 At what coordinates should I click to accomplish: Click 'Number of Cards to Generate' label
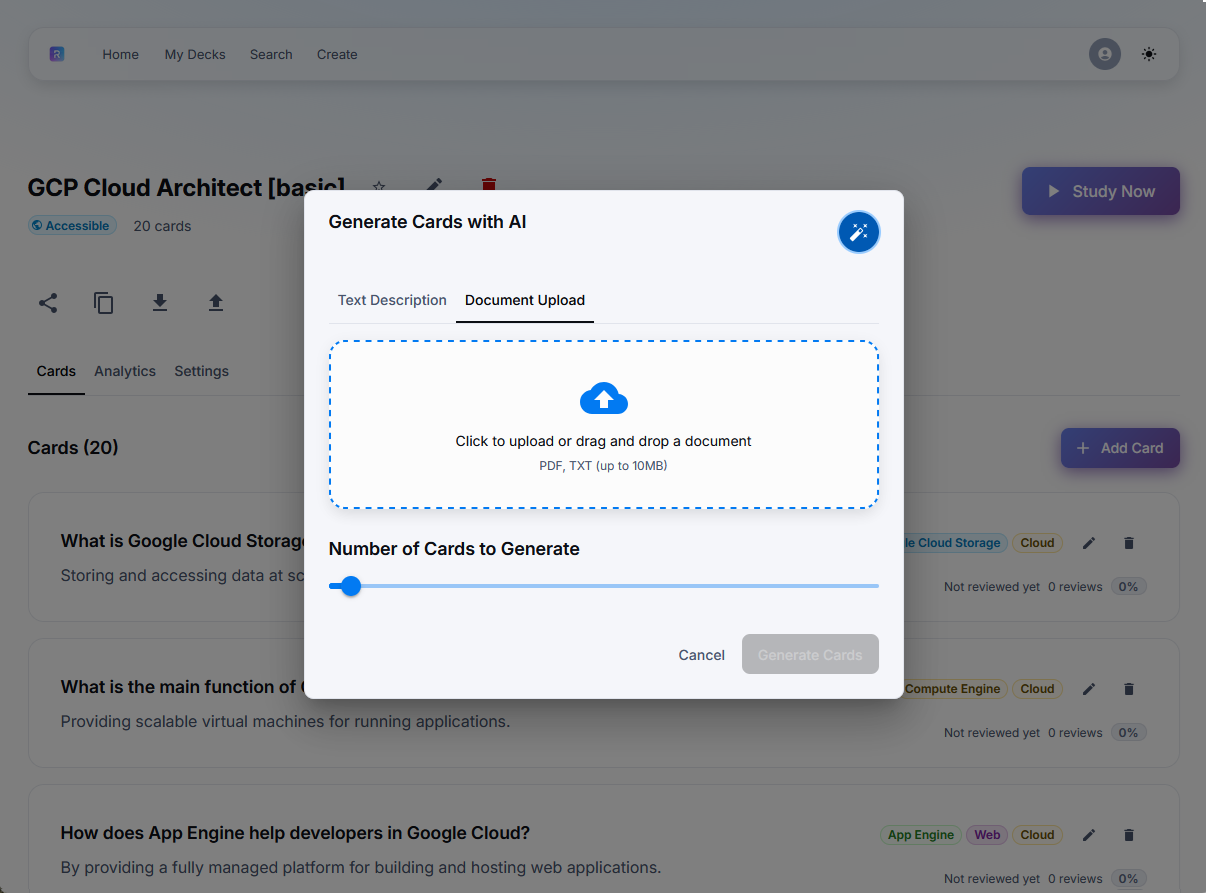click(454, 549)
